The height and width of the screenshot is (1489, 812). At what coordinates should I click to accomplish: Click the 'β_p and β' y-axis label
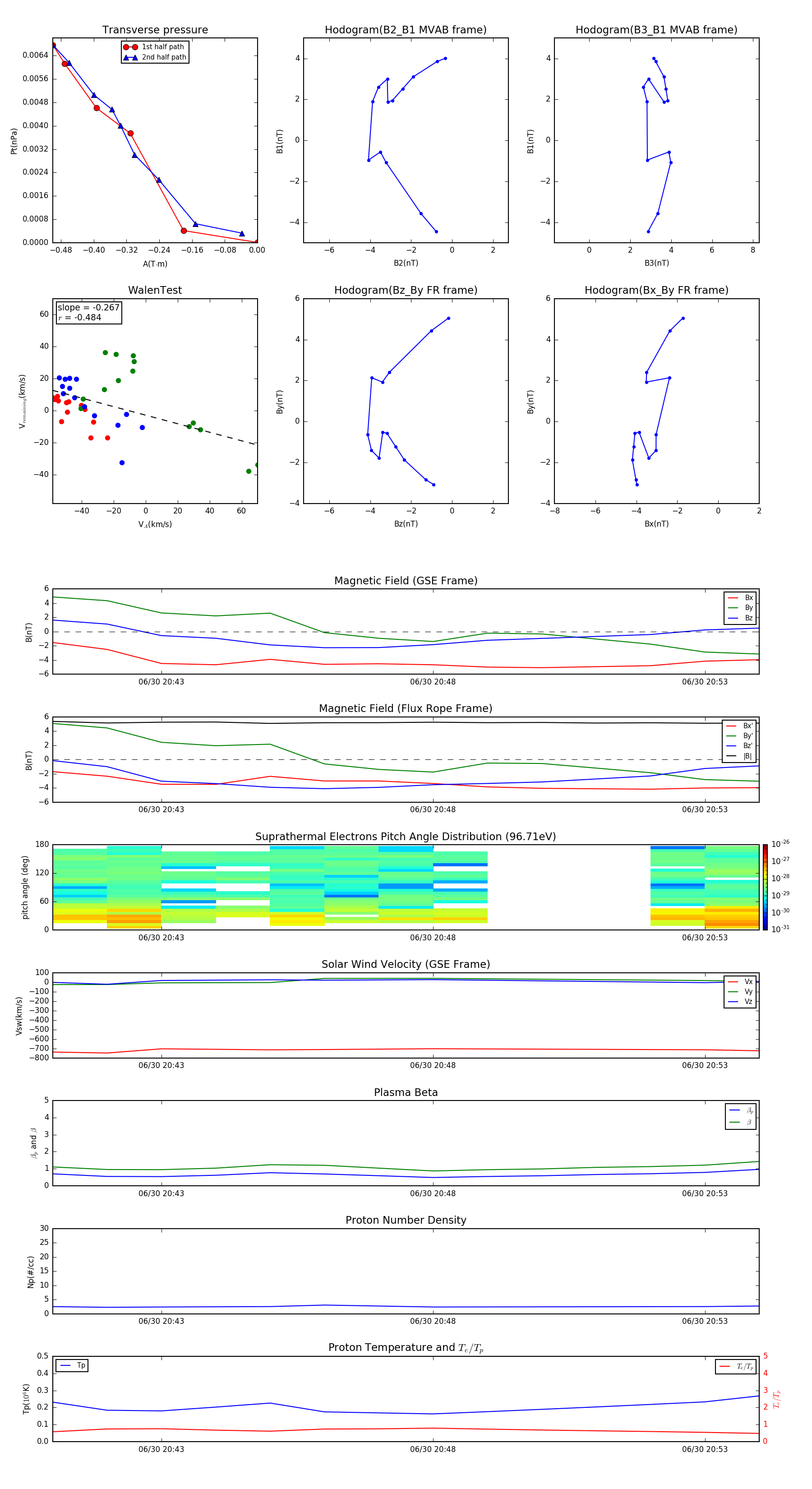33,1143
